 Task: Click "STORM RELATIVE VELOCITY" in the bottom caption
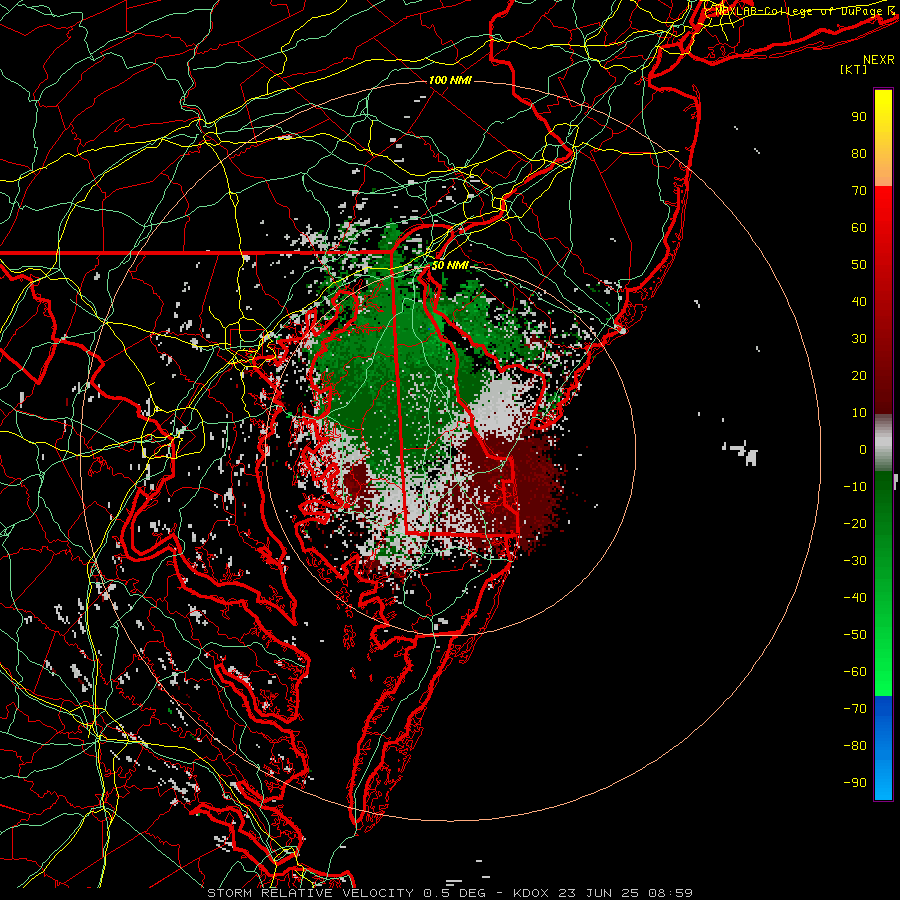click(x=311, y=893)
